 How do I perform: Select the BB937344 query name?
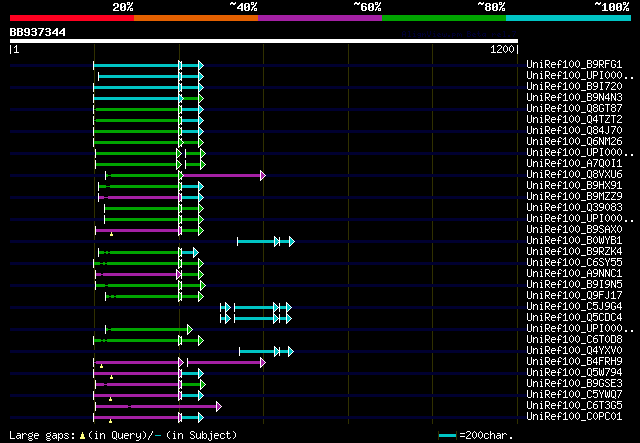coord(38,32)
